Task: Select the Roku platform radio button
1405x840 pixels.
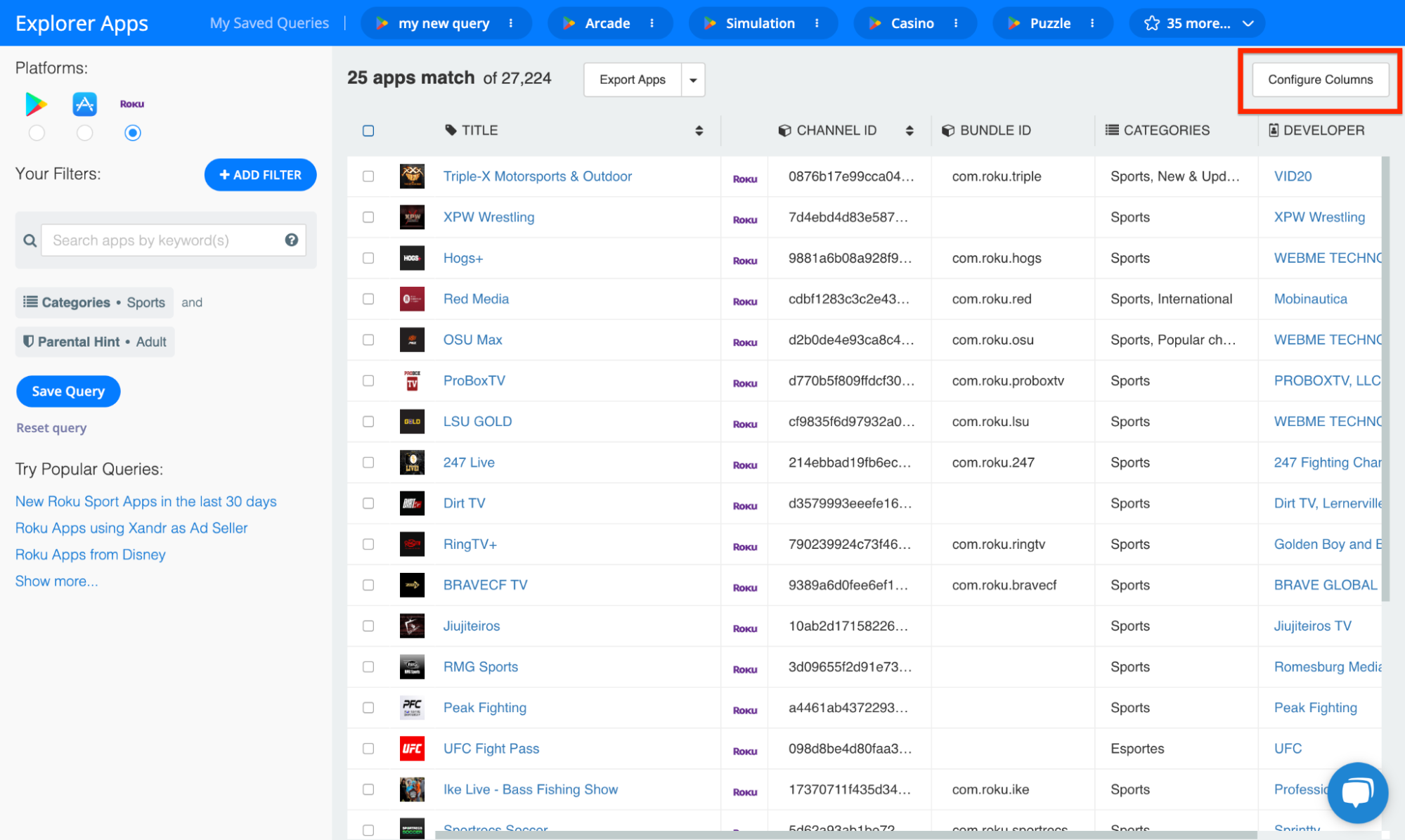Action: coord(132,133)
